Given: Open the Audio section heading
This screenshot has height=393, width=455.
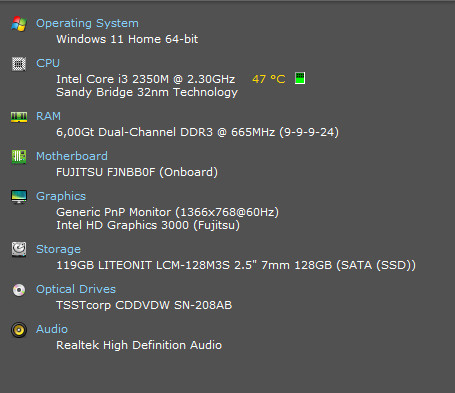Looking at the screenshot, I should pyautogui.click(x=52, y=329).
